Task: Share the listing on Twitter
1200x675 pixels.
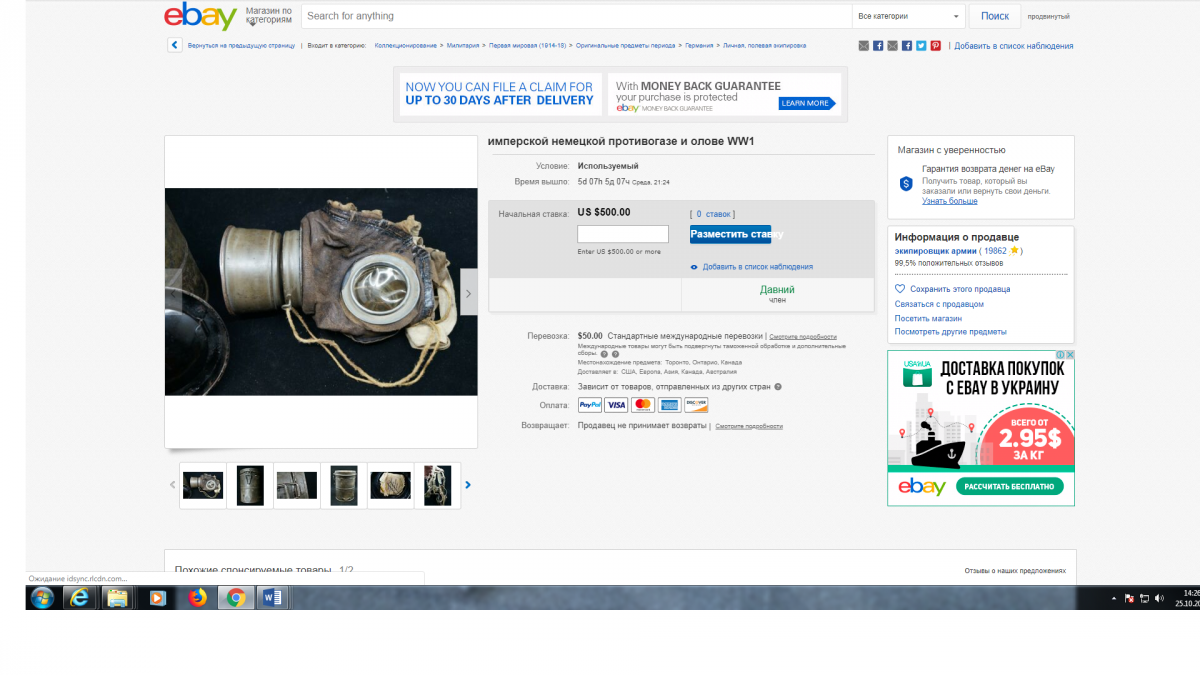Action: pos(921,45)
